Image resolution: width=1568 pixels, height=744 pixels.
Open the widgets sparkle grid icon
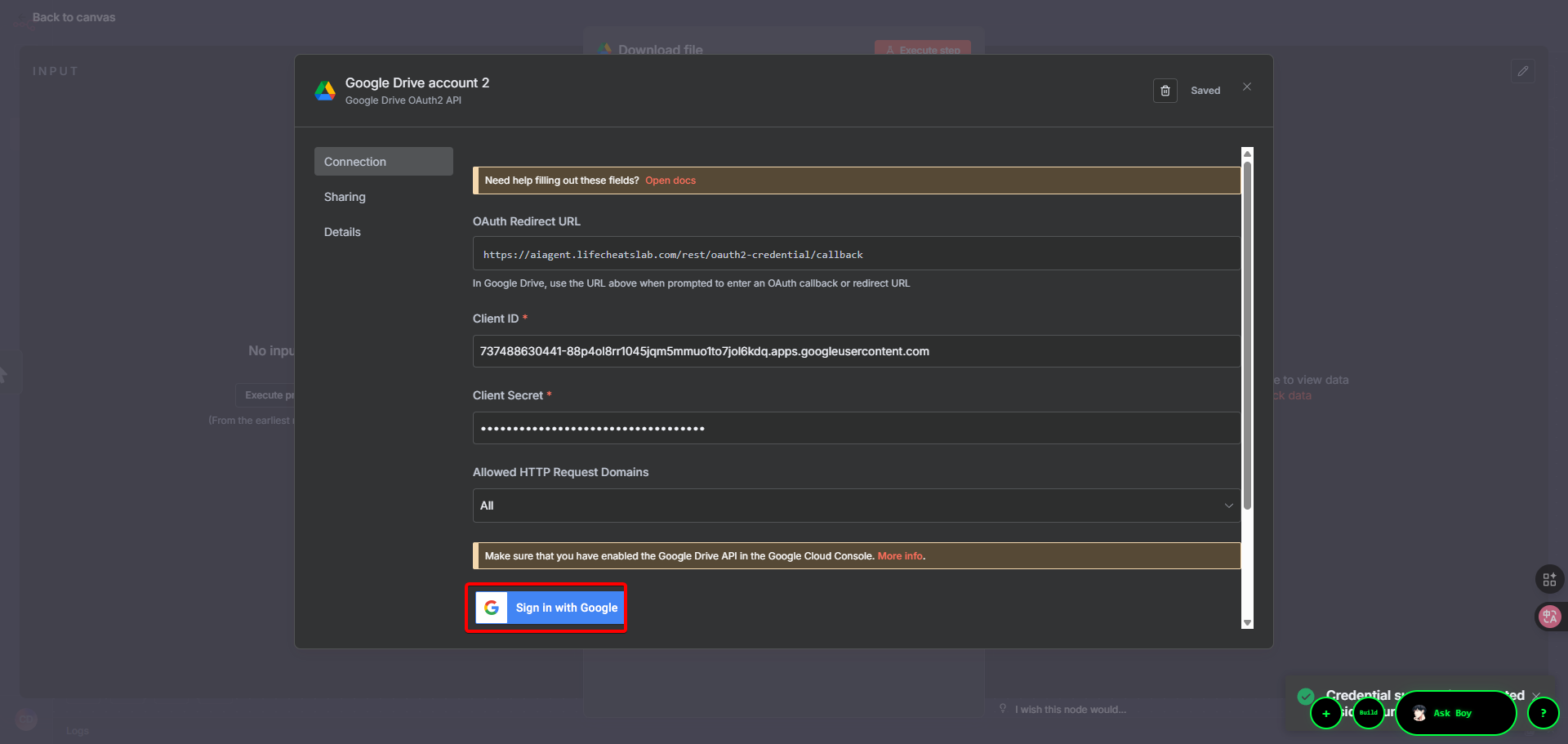(x=1549, y=579)
